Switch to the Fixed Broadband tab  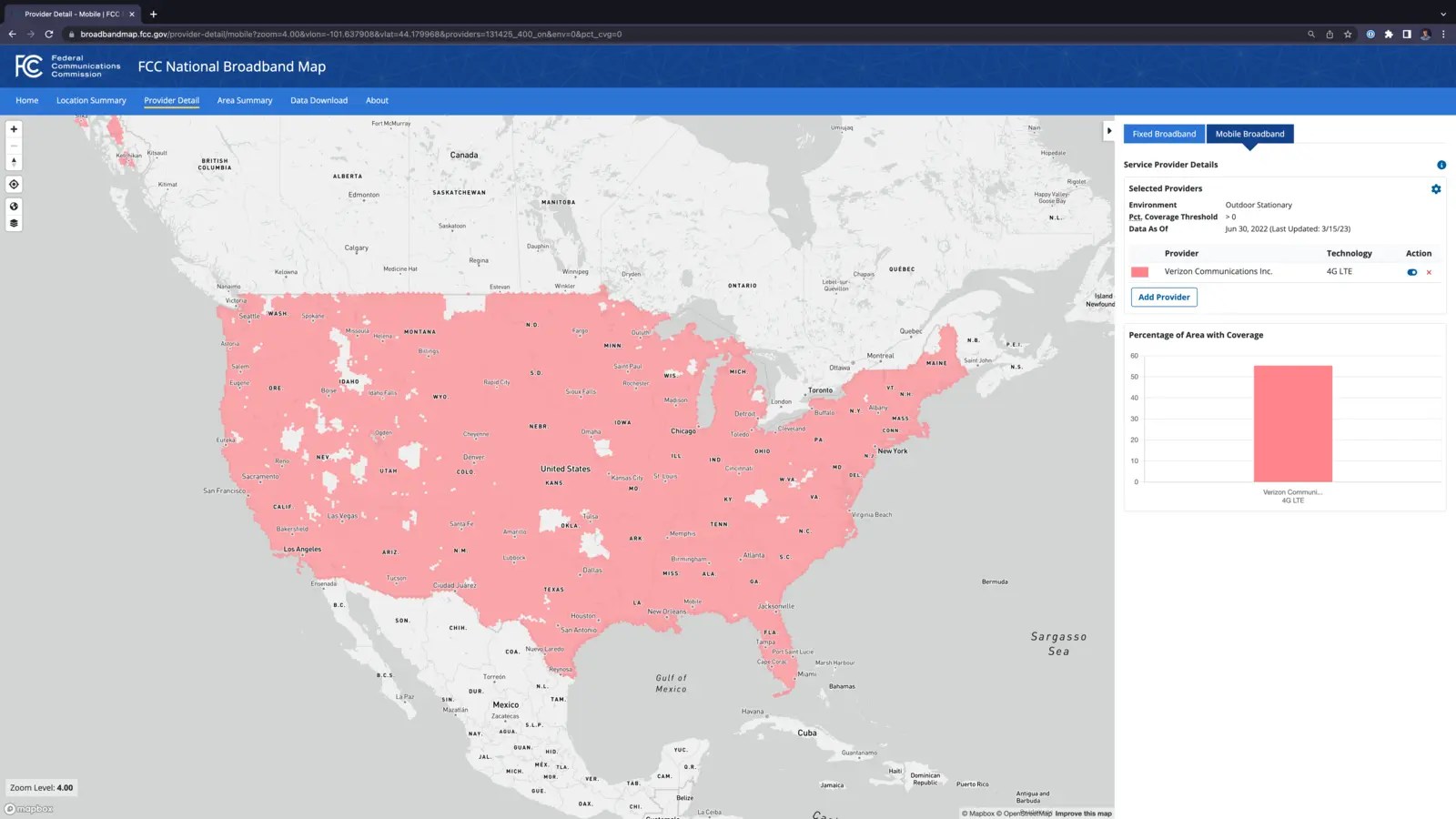(1164, 134)
